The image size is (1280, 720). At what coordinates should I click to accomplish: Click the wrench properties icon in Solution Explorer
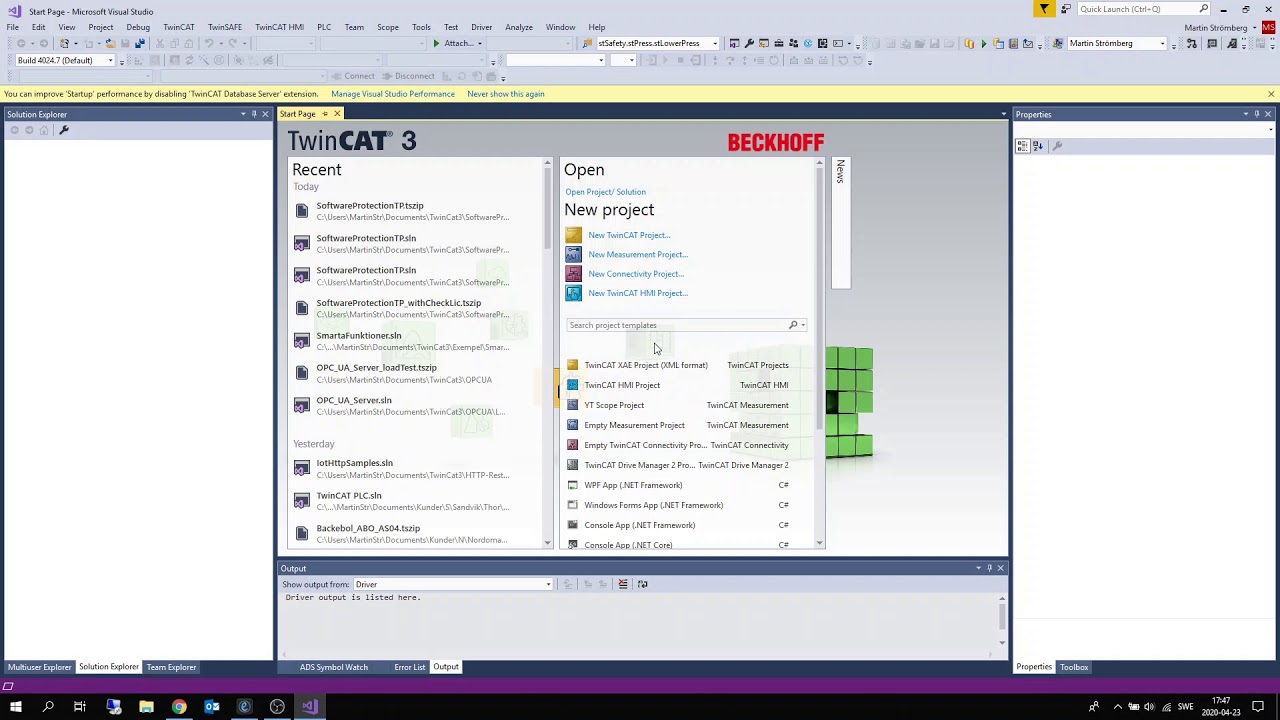click(63, 130)
